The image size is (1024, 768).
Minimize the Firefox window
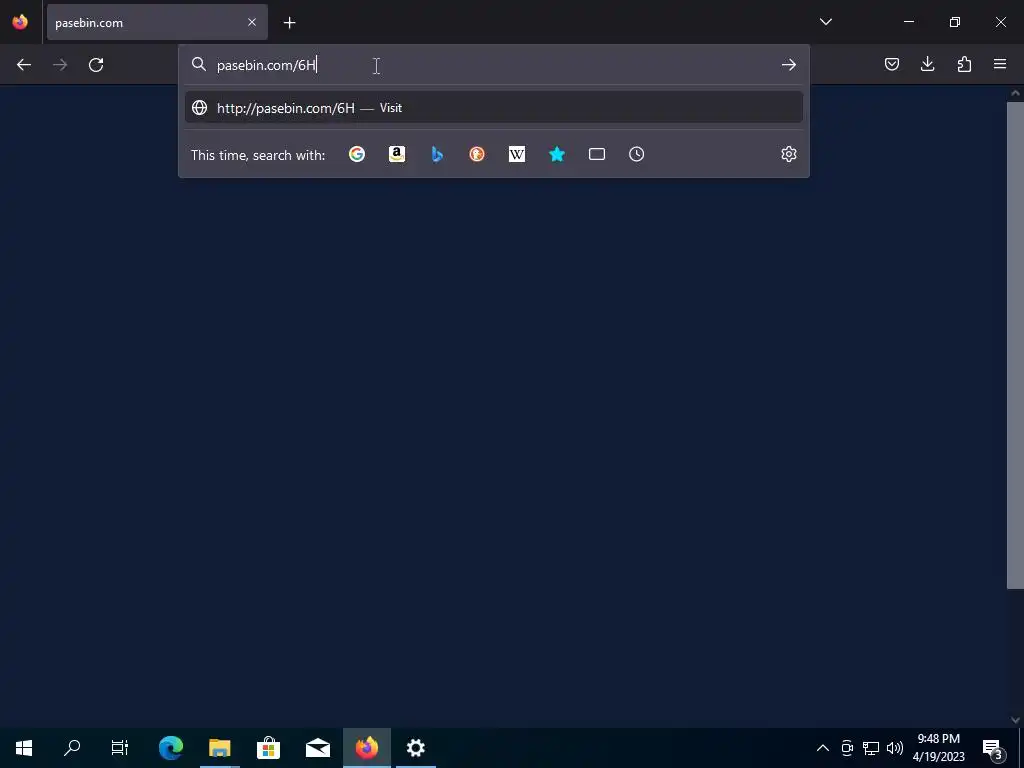click(909, 22)
